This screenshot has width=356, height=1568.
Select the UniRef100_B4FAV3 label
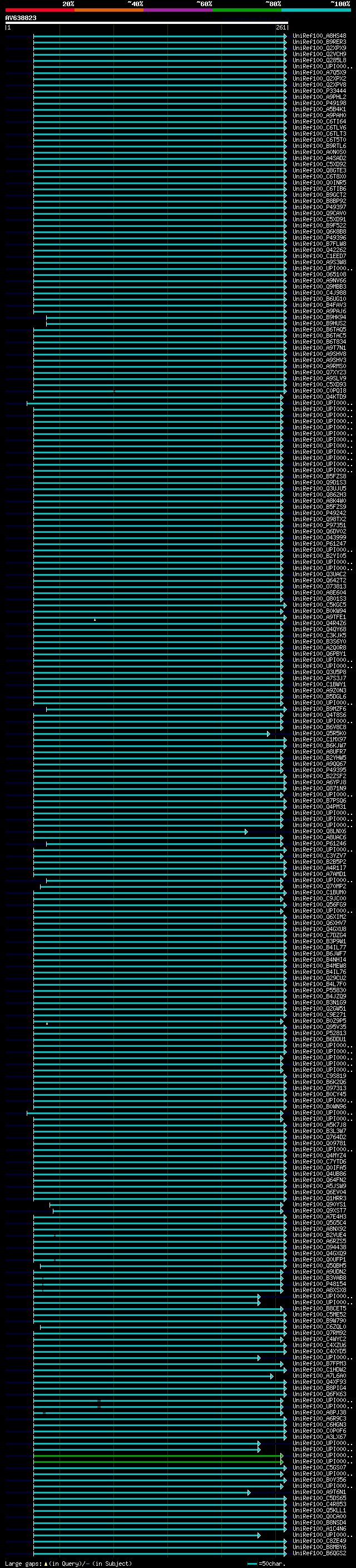tap(319, 305)
